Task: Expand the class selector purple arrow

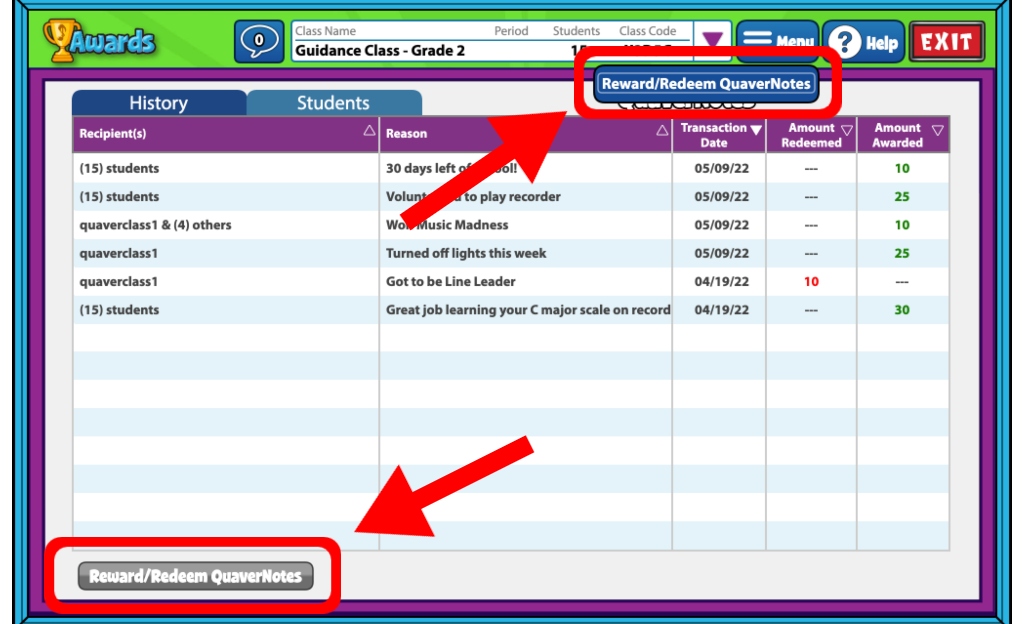Action: 712,38
